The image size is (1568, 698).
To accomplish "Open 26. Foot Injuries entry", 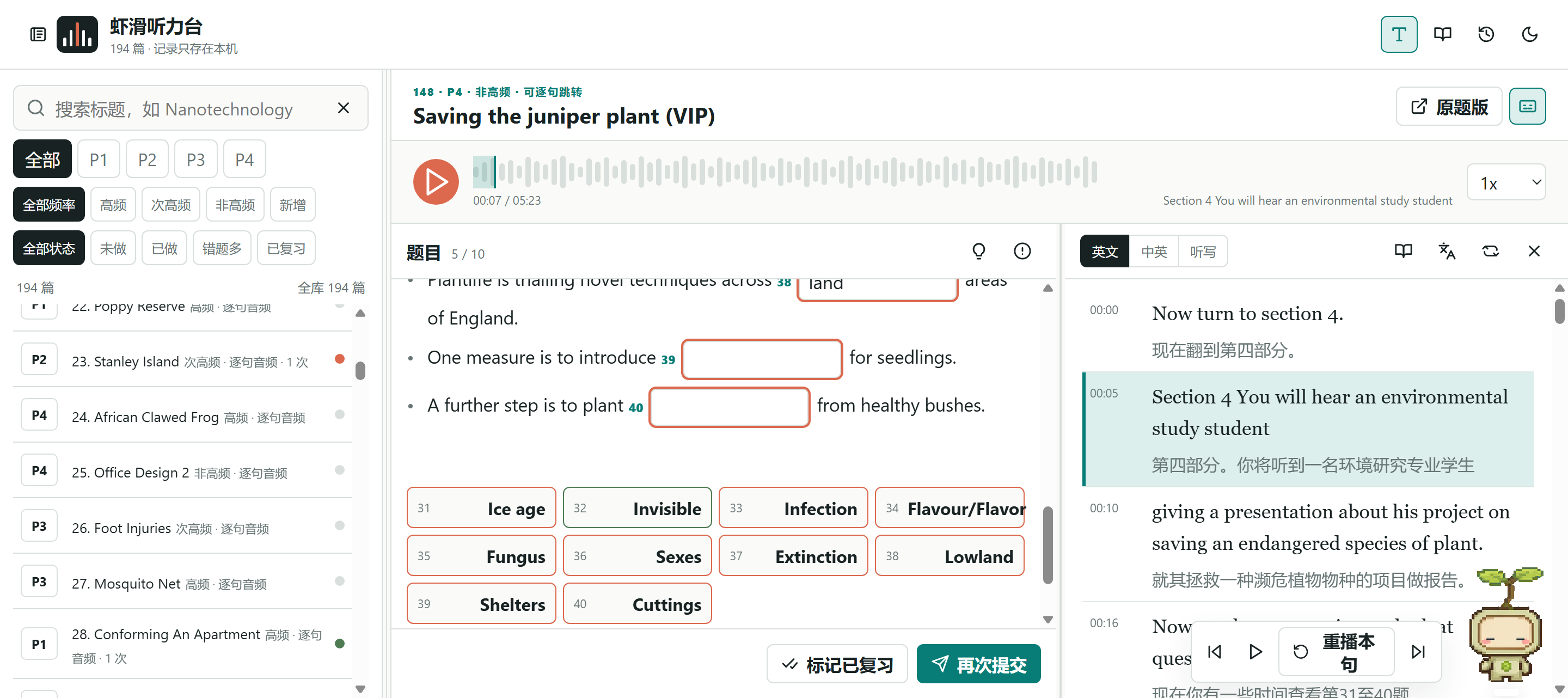I will pos(182,526).
